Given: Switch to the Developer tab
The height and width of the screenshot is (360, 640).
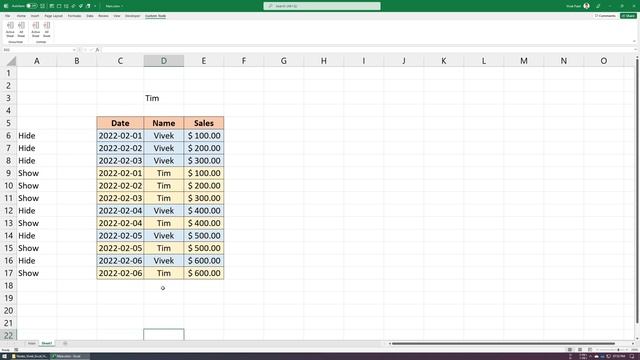Looking at the screenshot, I should pos(132,16).
